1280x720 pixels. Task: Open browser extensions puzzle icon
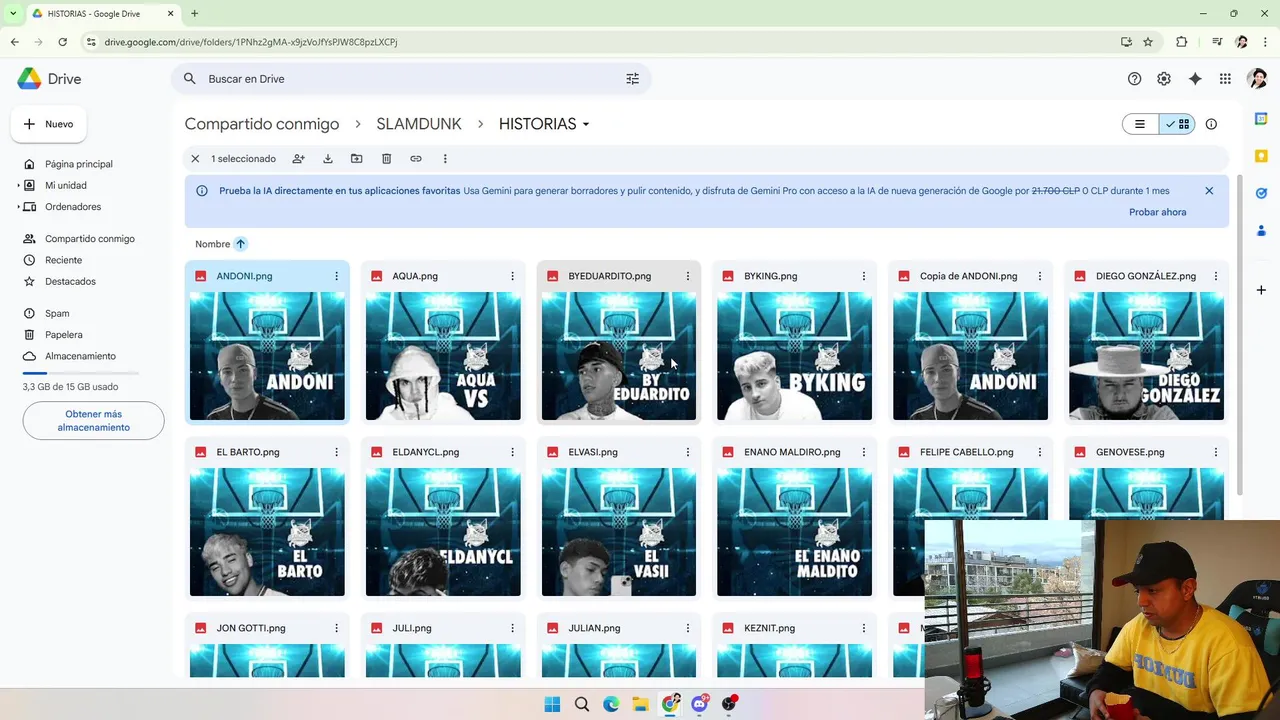coord(1181,42)
